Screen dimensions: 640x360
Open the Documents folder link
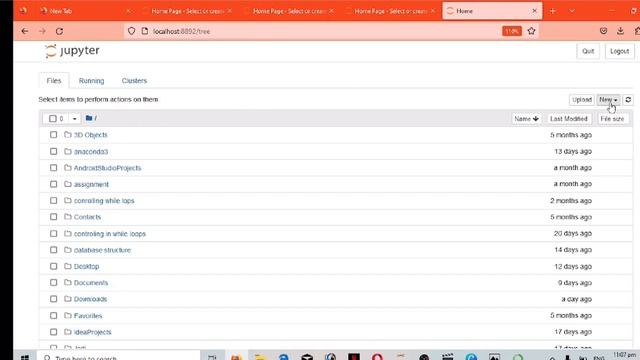(x=91, y=282)
